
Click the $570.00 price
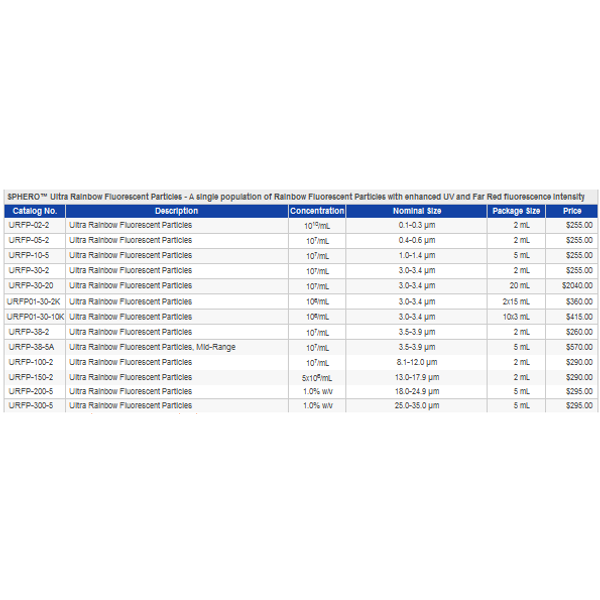(x=579, y=347)
